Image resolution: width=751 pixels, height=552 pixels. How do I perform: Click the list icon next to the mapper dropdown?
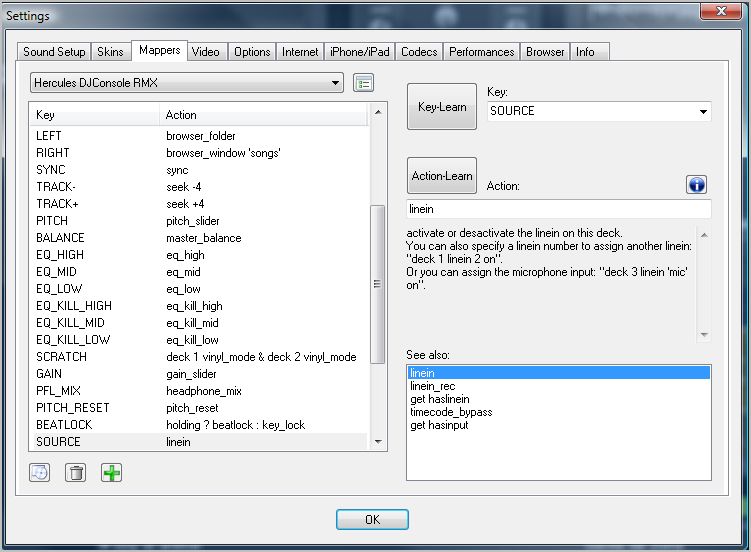click(x=363, y=83)
